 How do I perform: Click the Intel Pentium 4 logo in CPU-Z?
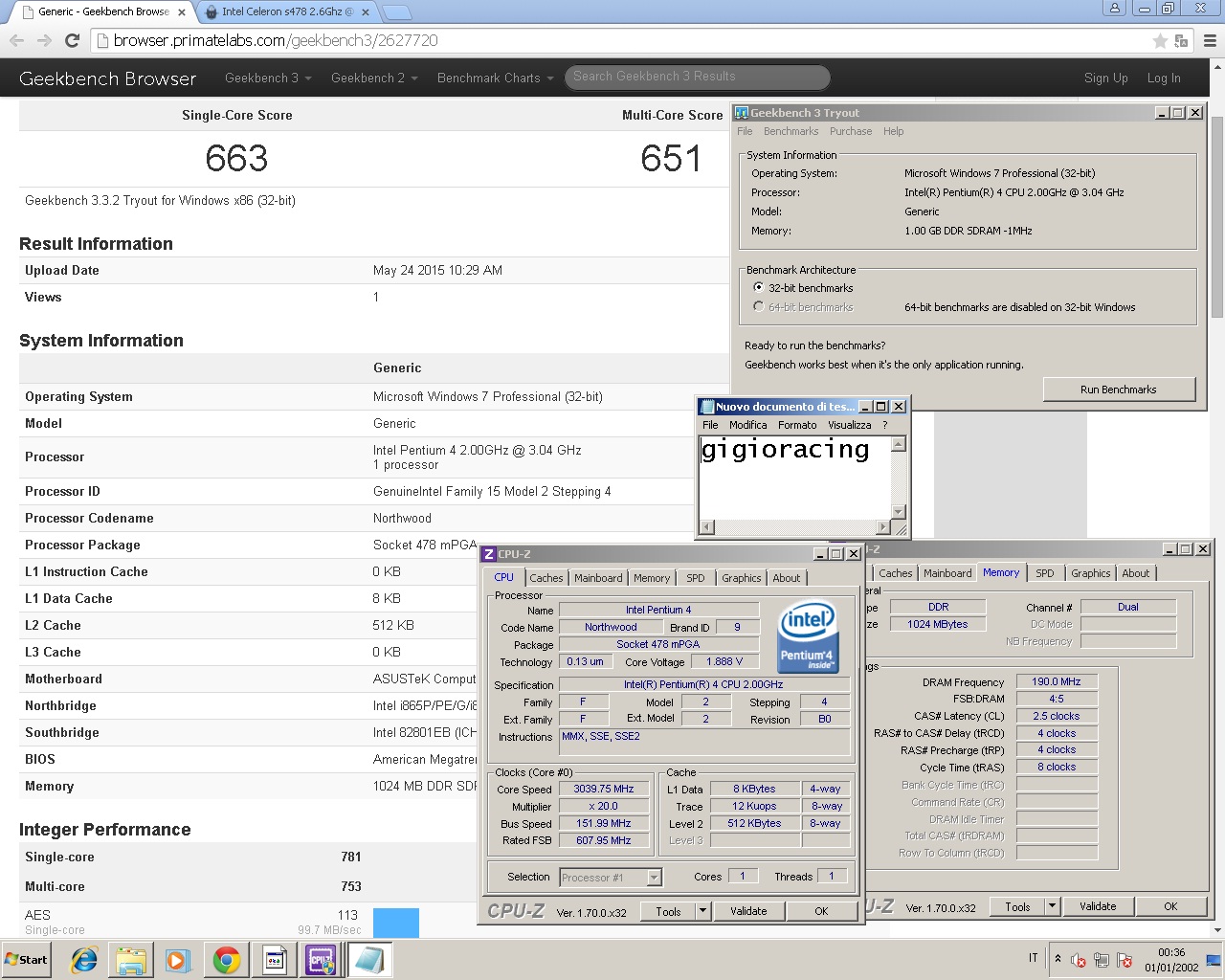[x=809, y=636]
